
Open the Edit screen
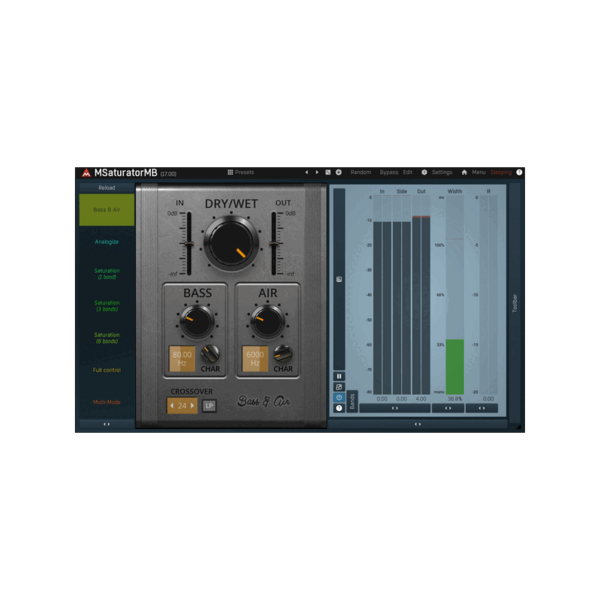(408, 173)
